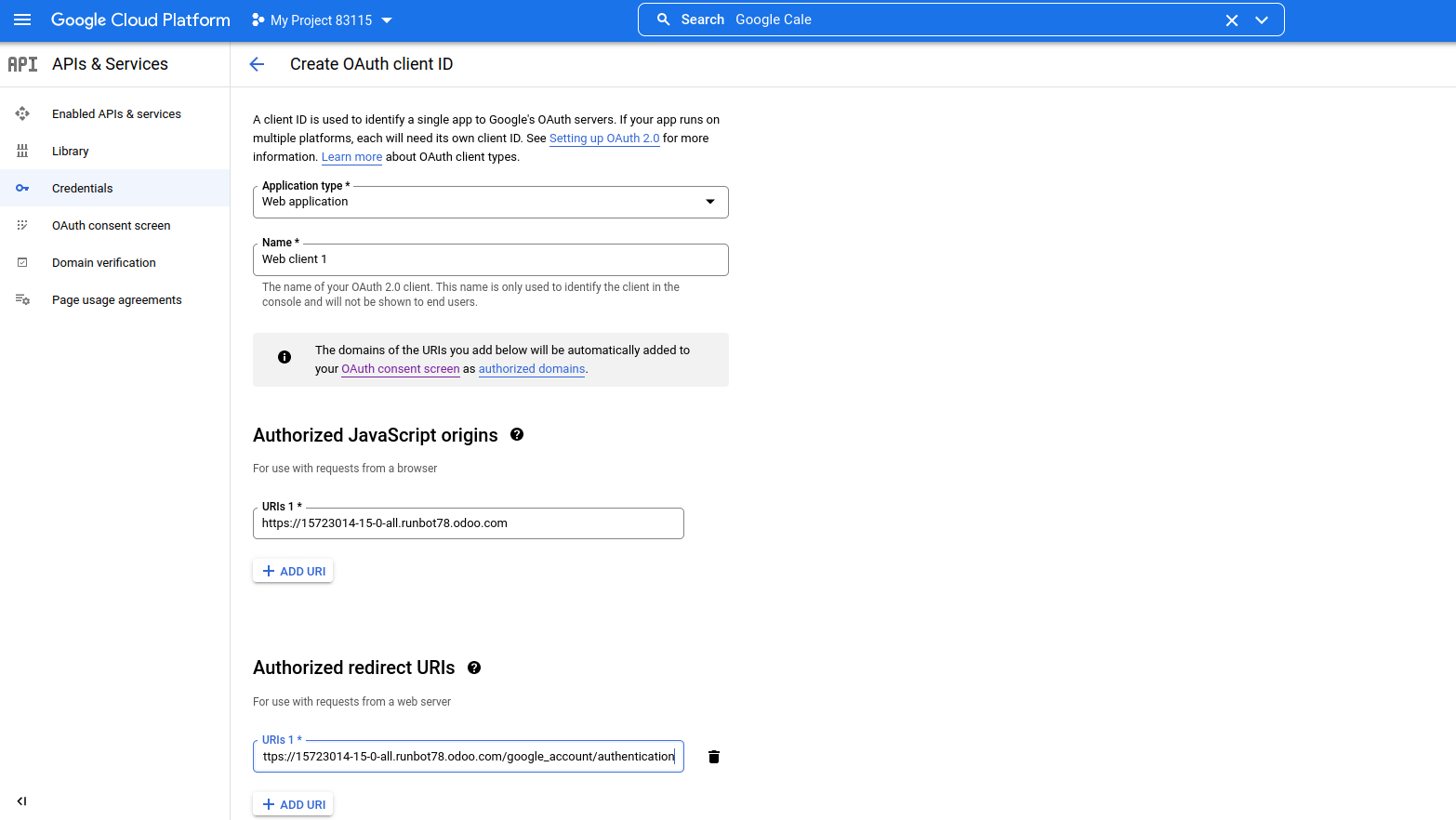Click the Enabled APIs & services icon
The height and width of the screenshot is (820, 1456).
point(22,113)
